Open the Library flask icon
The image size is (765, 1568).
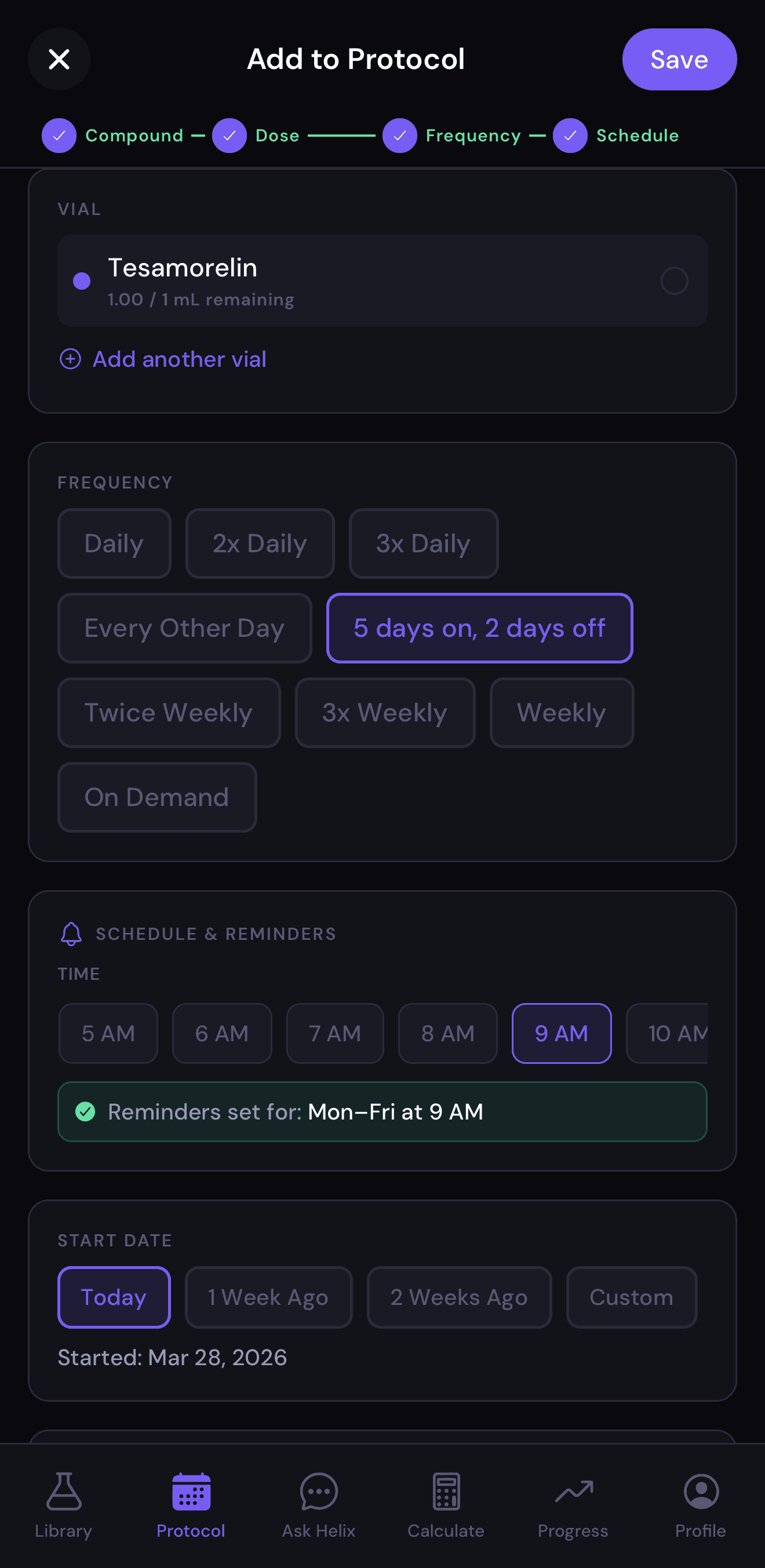point(63,1492)
